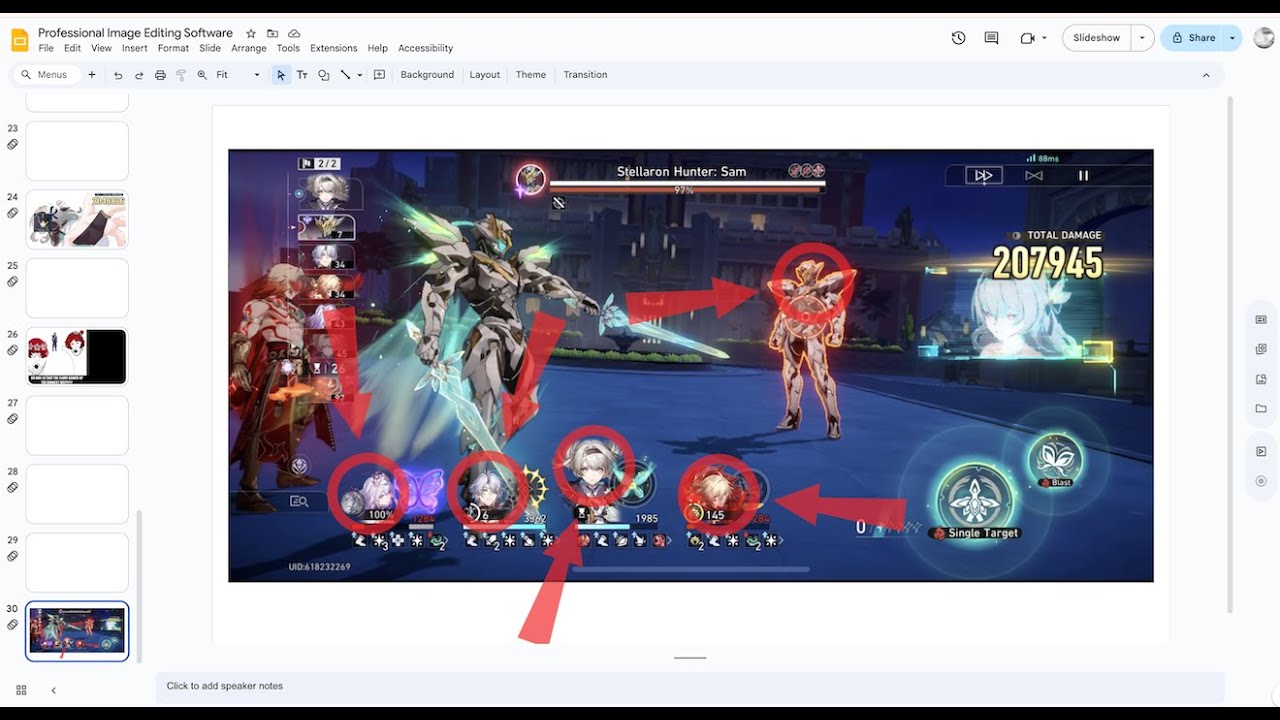This screenshot has width=1280, height=720.
Task: Open the Extensions menu
Action: pos(334,48)
